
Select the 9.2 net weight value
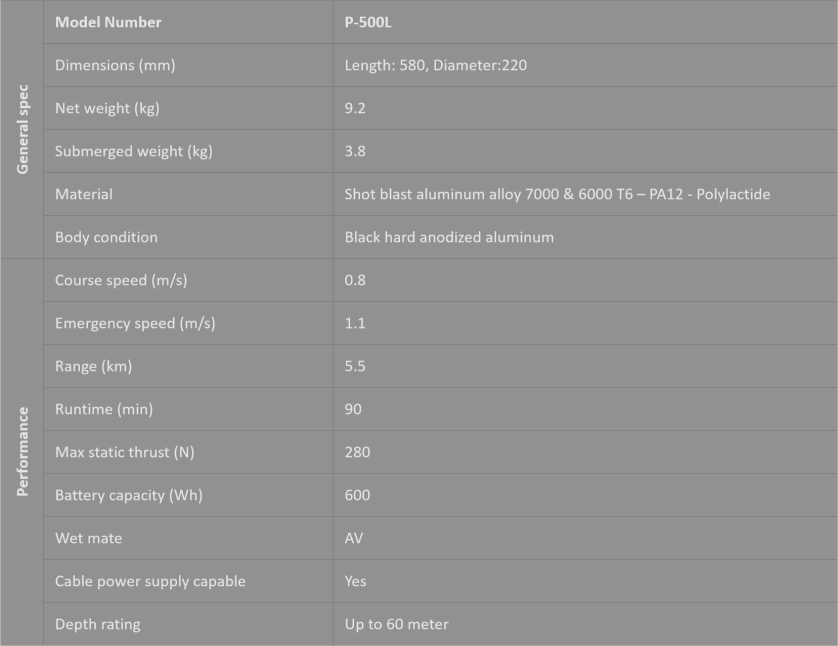pyautogui.click(x=355, y=108)
